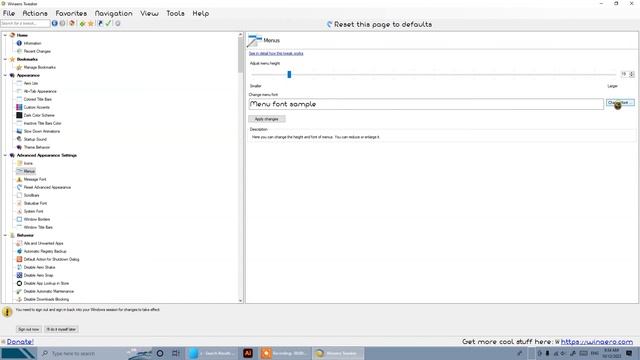640x360 pixels.
Task: Click the Reset Advanced Appearance icon
Action: coord(19,187)
